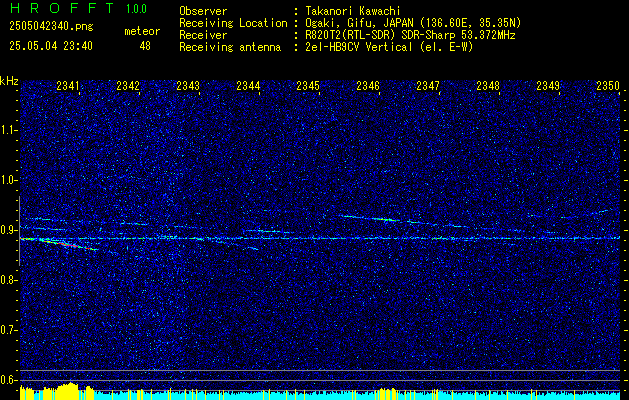Screen dimensions: 629x400
Task: Click the filename 2505042340.png
Action: point(51,26)
